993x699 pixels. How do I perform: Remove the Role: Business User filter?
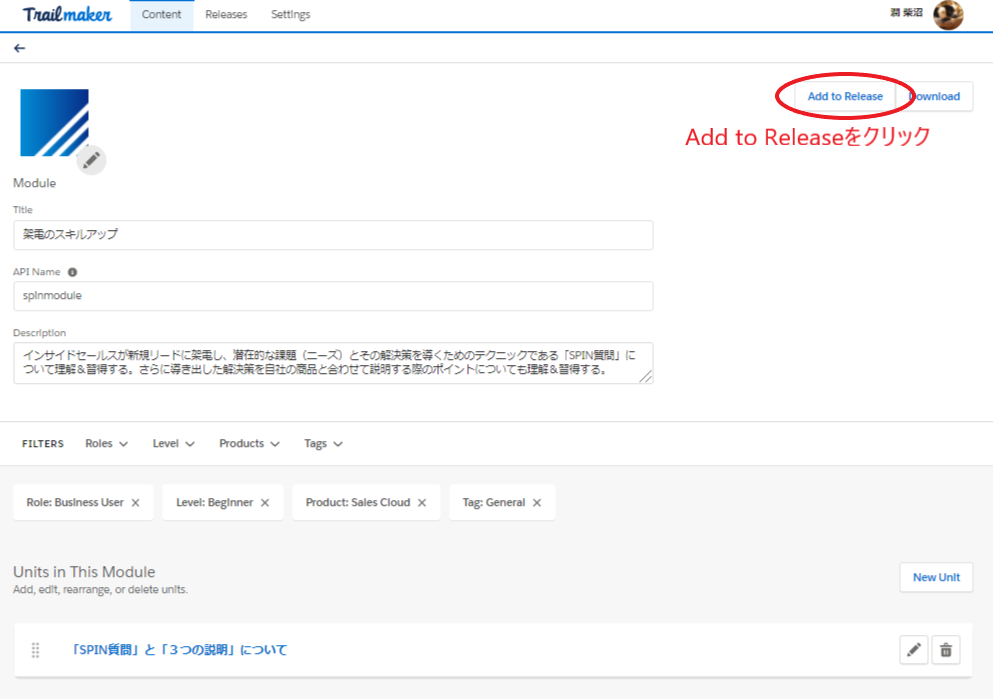click(135, 503)
